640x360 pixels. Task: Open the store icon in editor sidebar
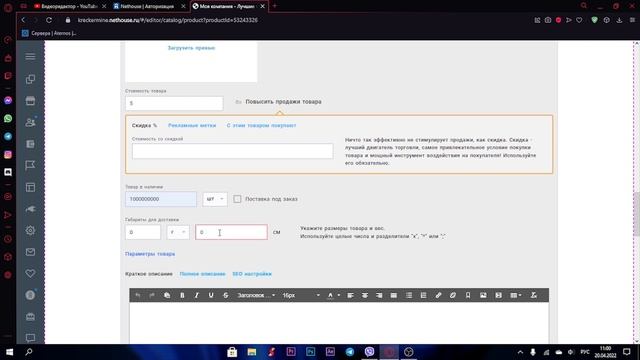click(x=30, y=100)
